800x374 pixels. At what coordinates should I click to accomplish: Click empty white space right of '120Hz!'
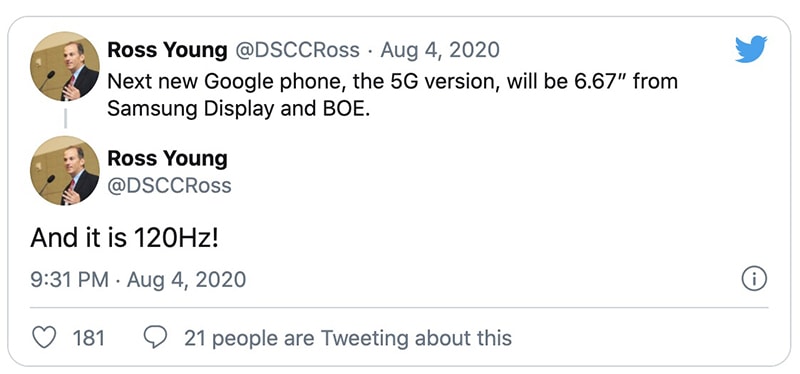pyautogui.click(x=485, y=238)
